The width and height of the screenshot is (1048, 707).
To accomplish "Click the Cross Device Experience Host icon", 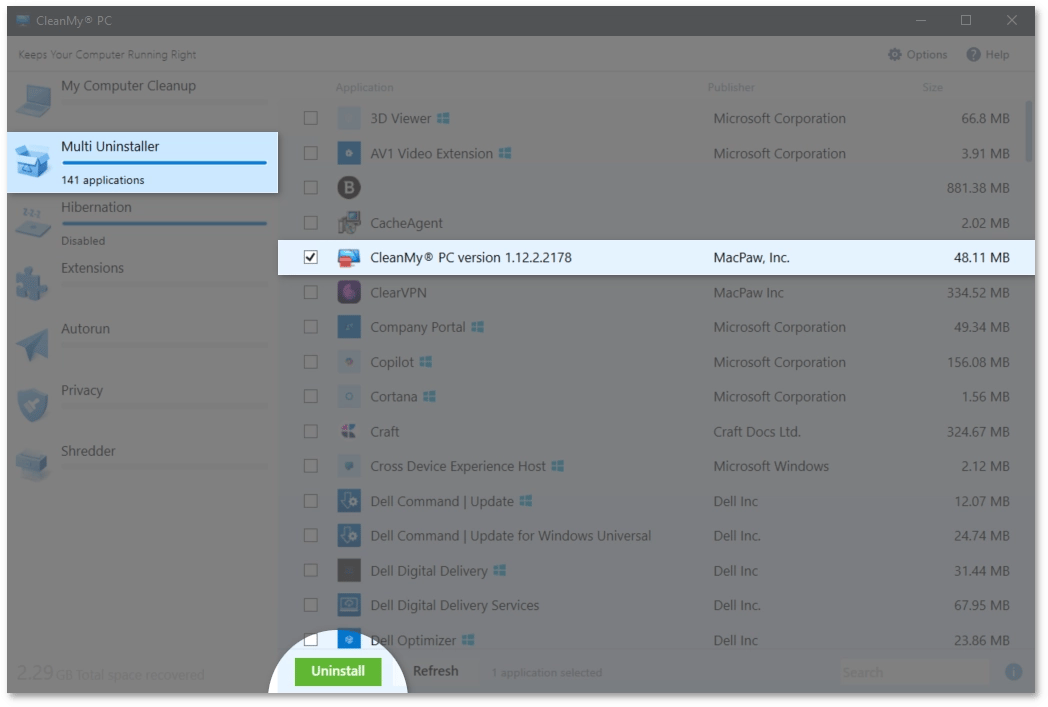I will pos(349,466).
